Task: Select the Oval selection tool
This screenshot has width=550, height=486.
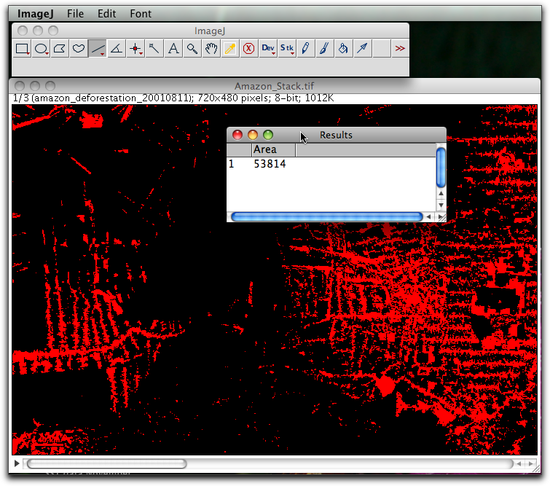Action: click(x=41, y=48)
